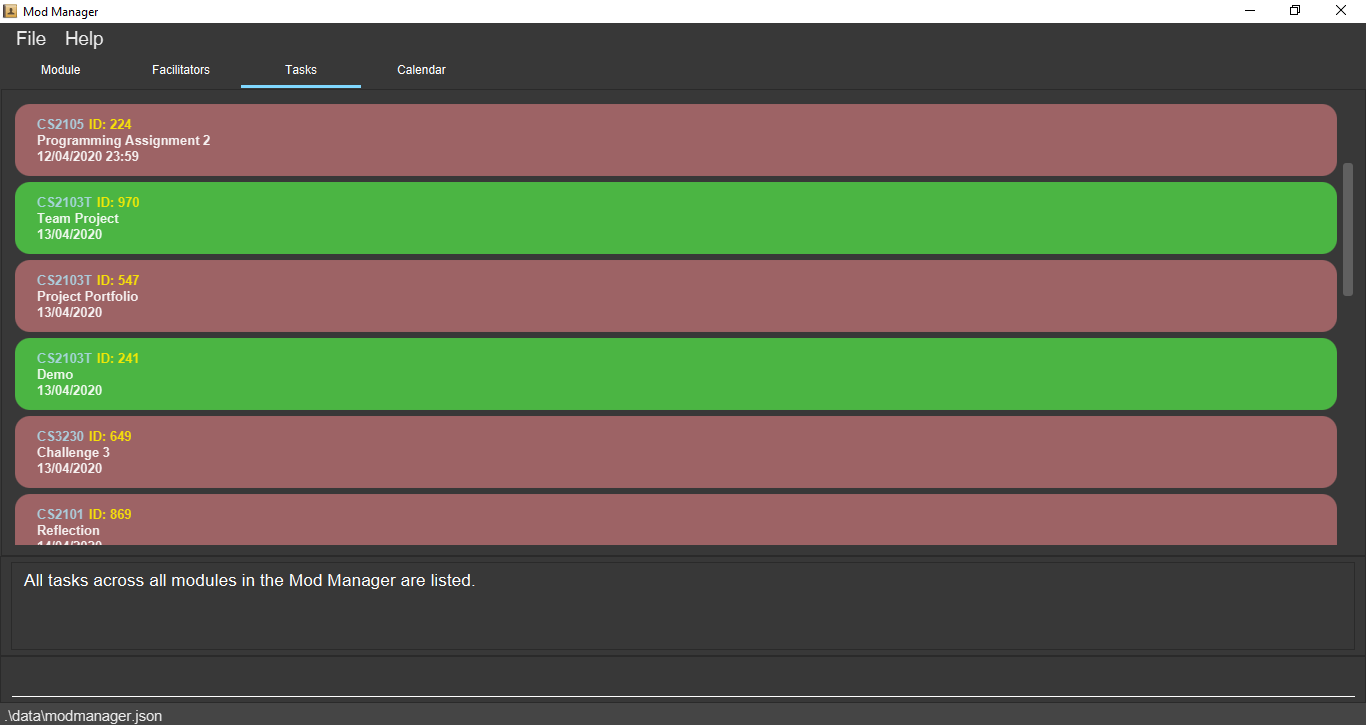Open the Calendar tab

(421, 70)
